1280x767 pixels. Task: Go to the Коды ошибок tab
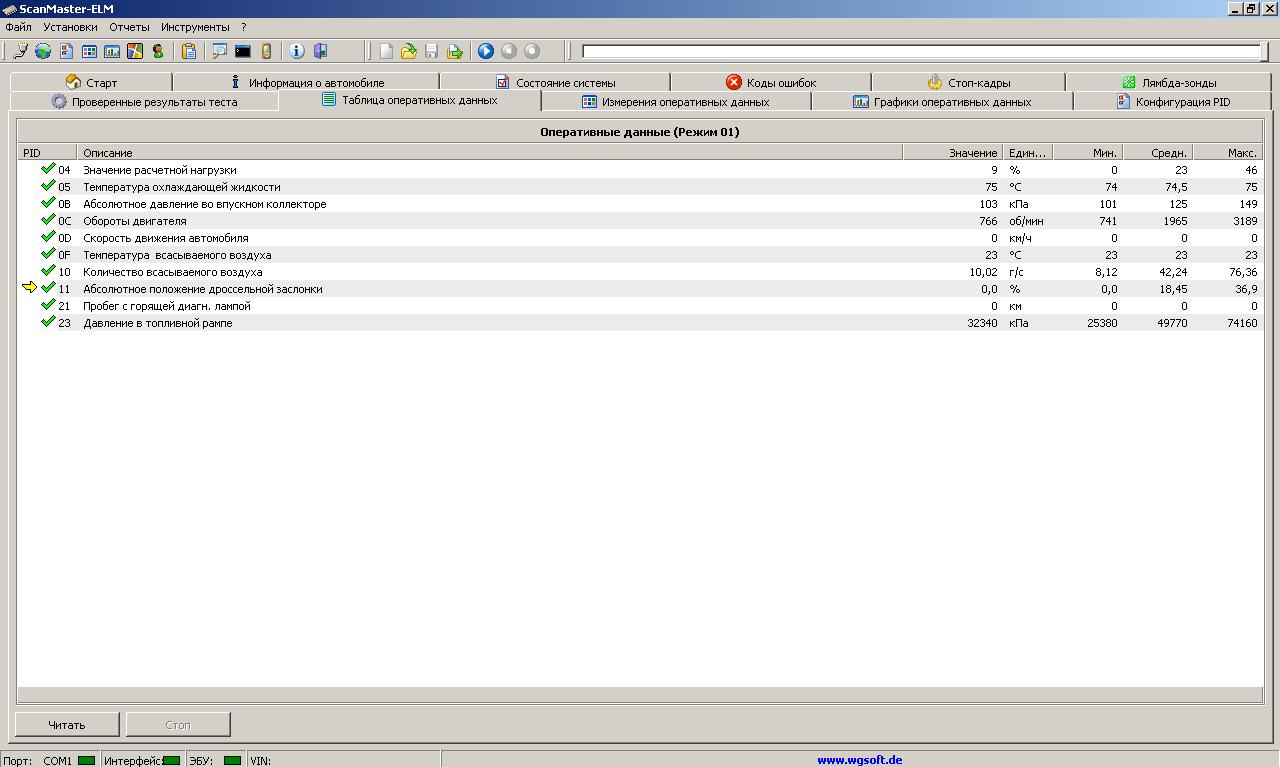(771, 82)
